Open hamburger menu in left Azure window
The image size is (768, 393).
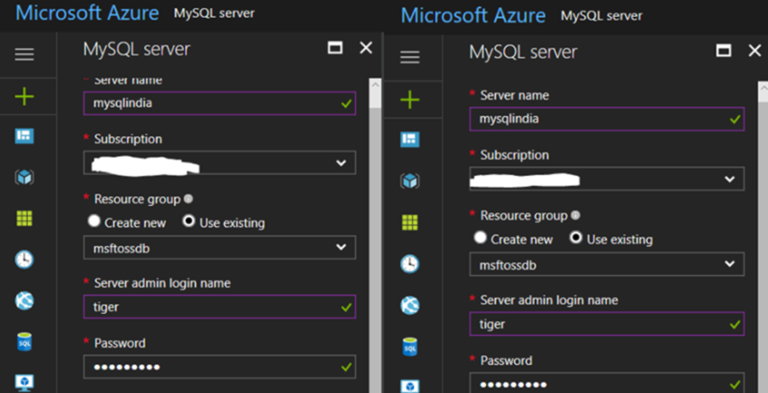coord(24,54)
